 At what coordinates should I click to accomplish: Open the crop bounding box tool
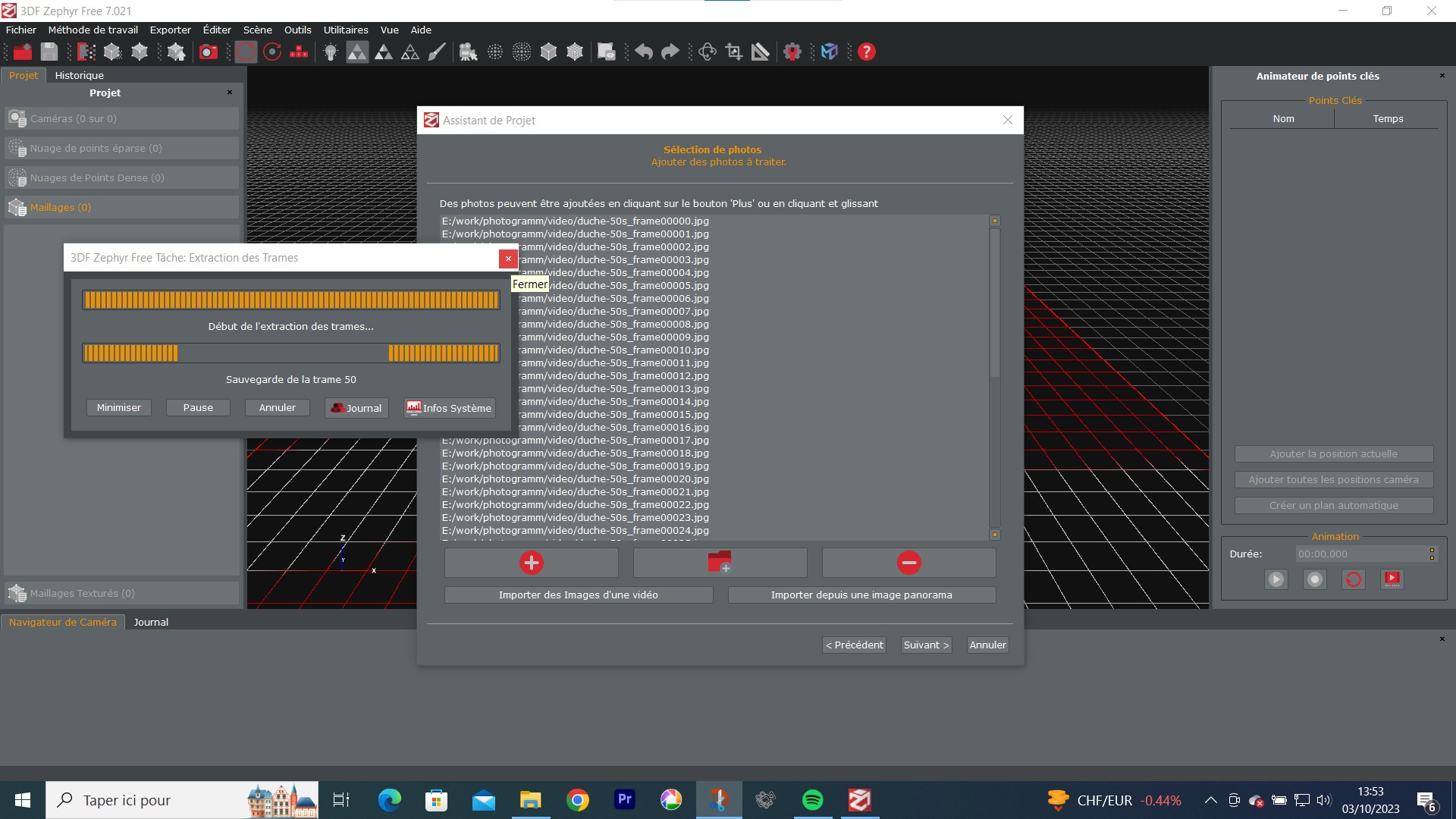pyautogui.click(x=734, y=52)
